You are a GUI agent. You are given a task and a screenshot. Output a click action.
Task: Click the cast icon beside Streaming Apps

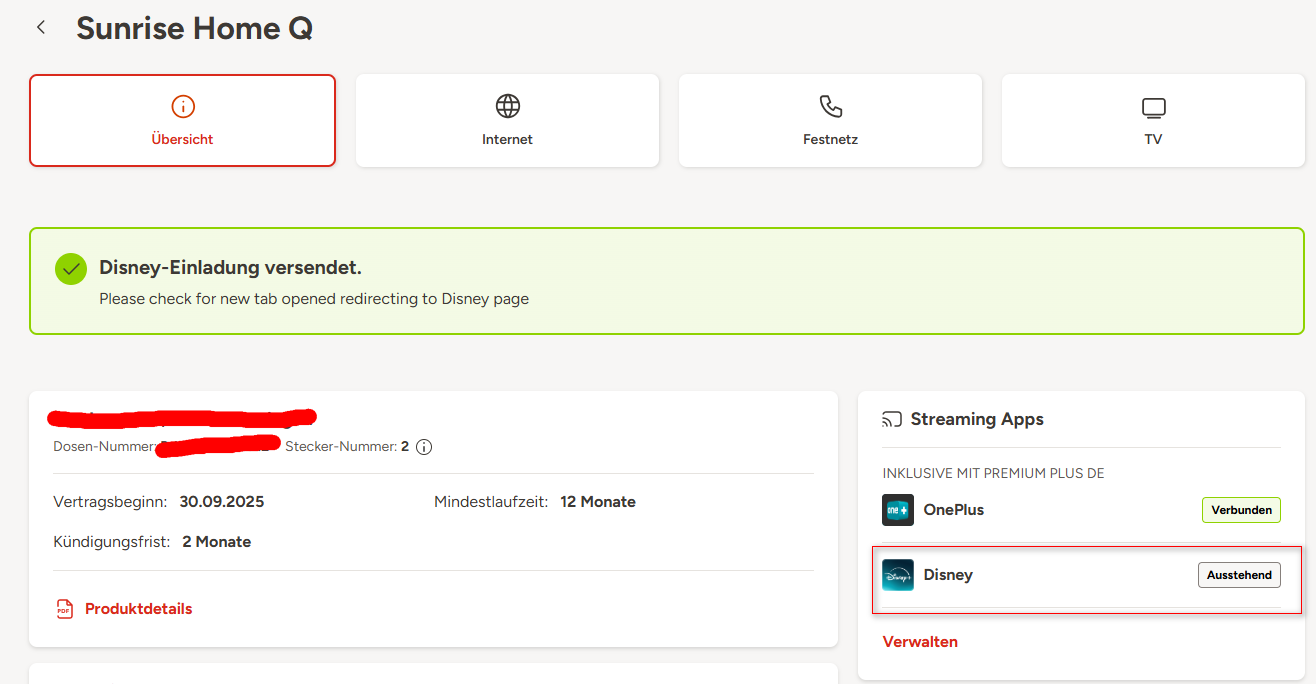[x=892, y=419]
